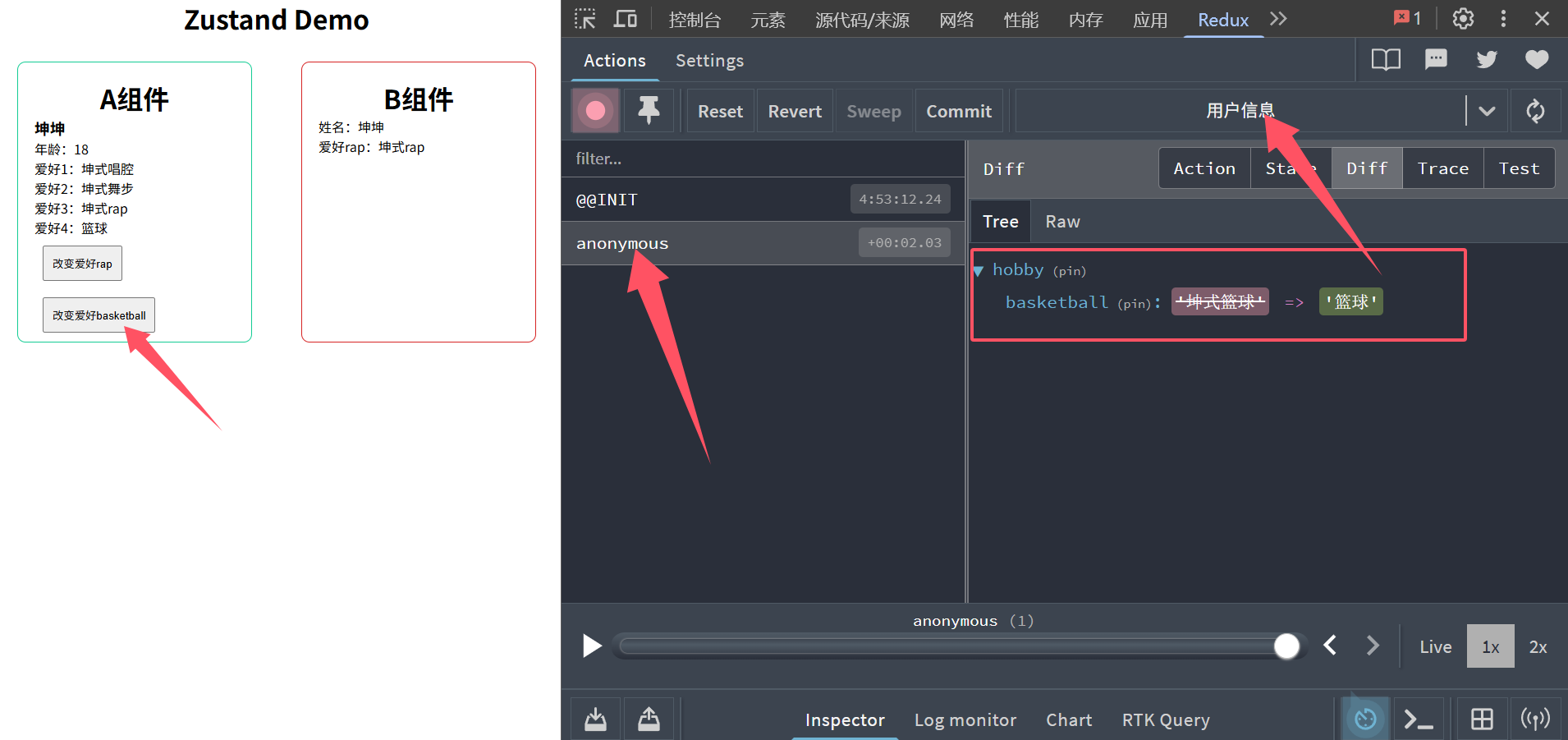Select the Tree diff subtab
The height and width of the screenshot is (740, 1568).
[1000, 222]
